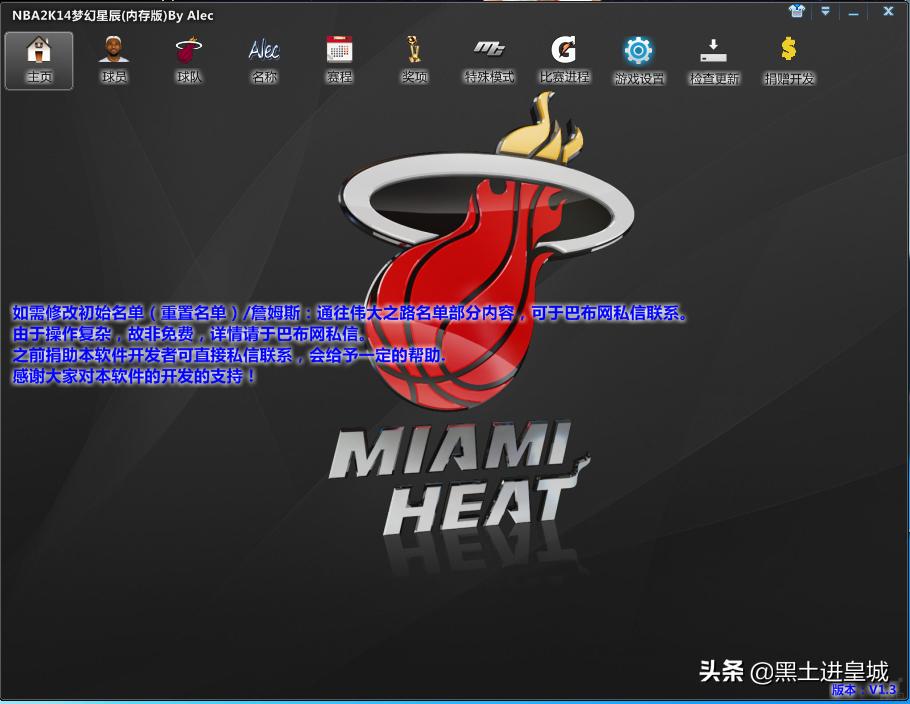
Task: Click the 游戏设置 toolbar label text
Action: pyautogui.click(x=638, y=75)
